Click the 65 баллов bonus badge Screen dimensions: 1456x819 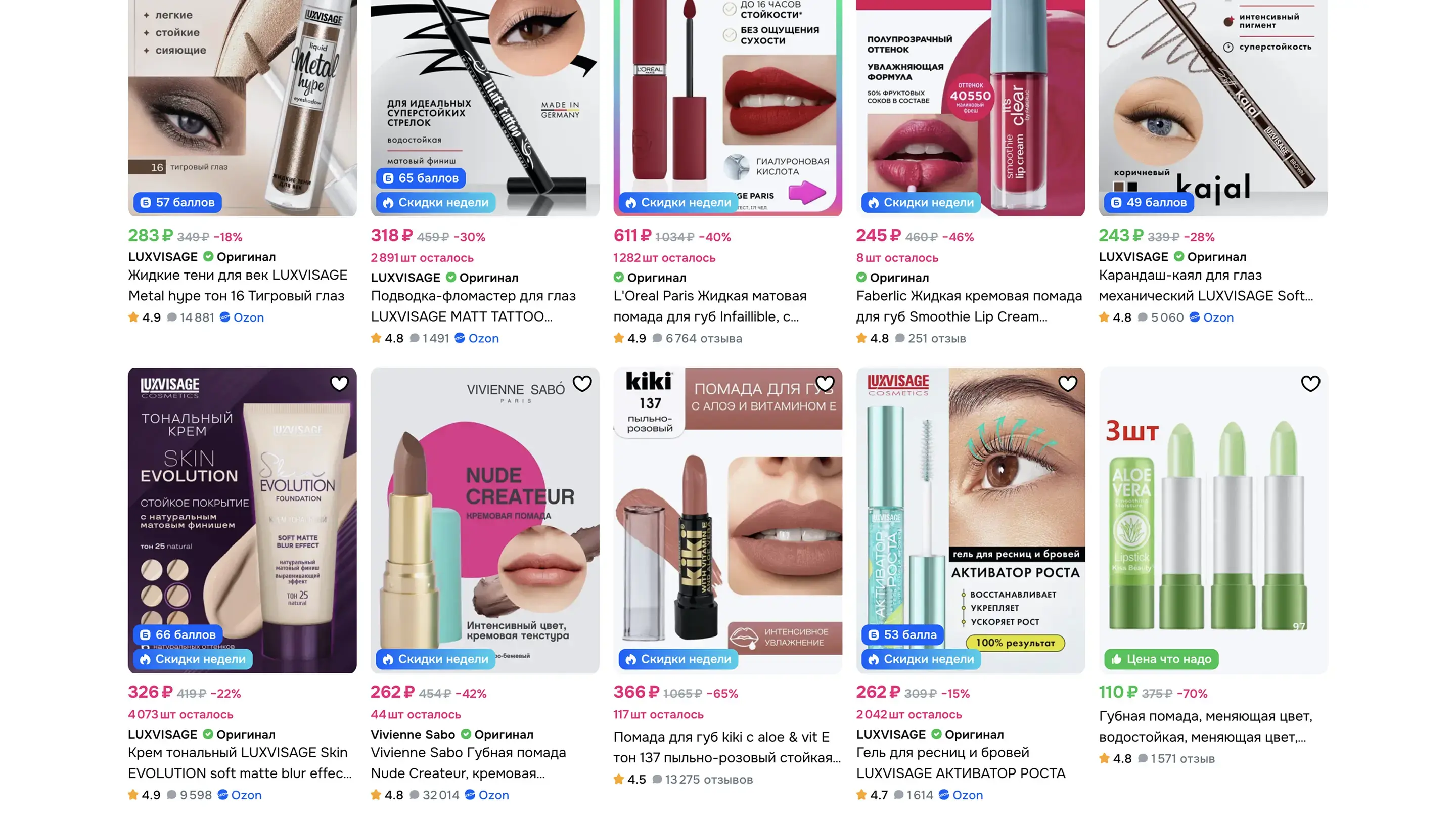421,178
